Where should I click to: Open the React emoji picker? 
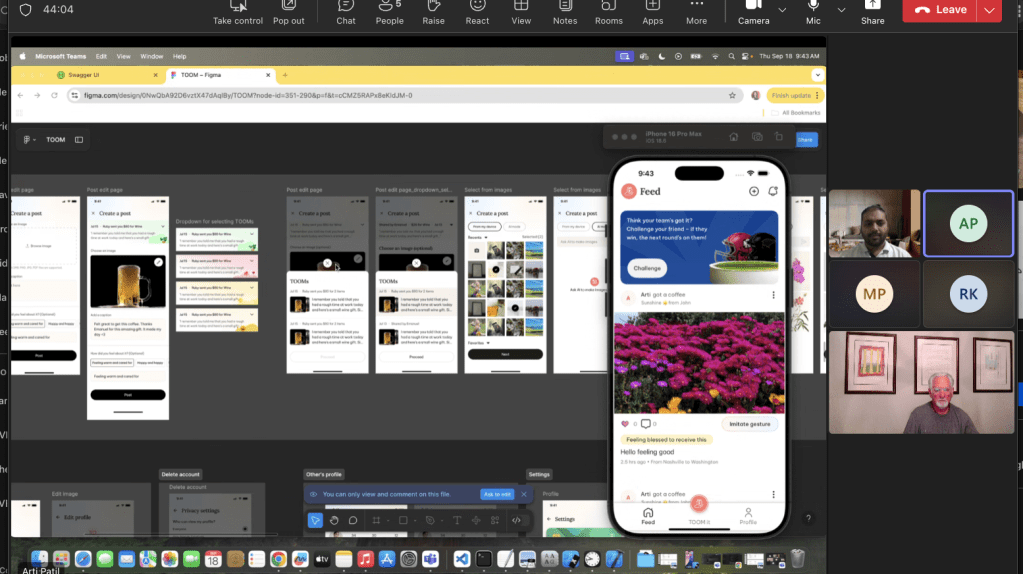(x=477, y=11)
